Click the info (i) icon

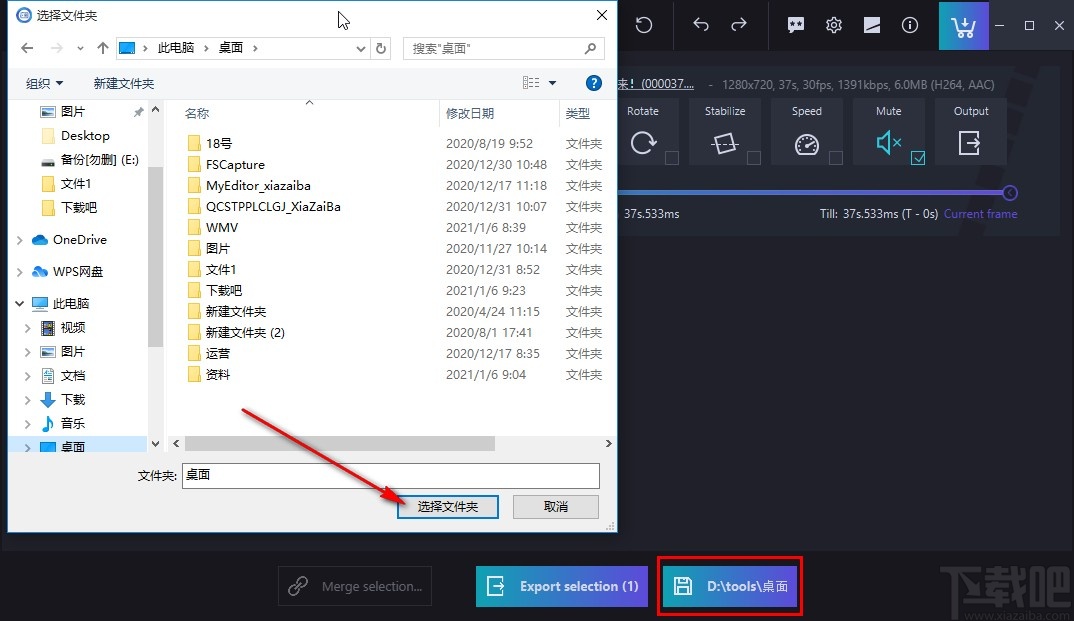(x=909, y=25)
